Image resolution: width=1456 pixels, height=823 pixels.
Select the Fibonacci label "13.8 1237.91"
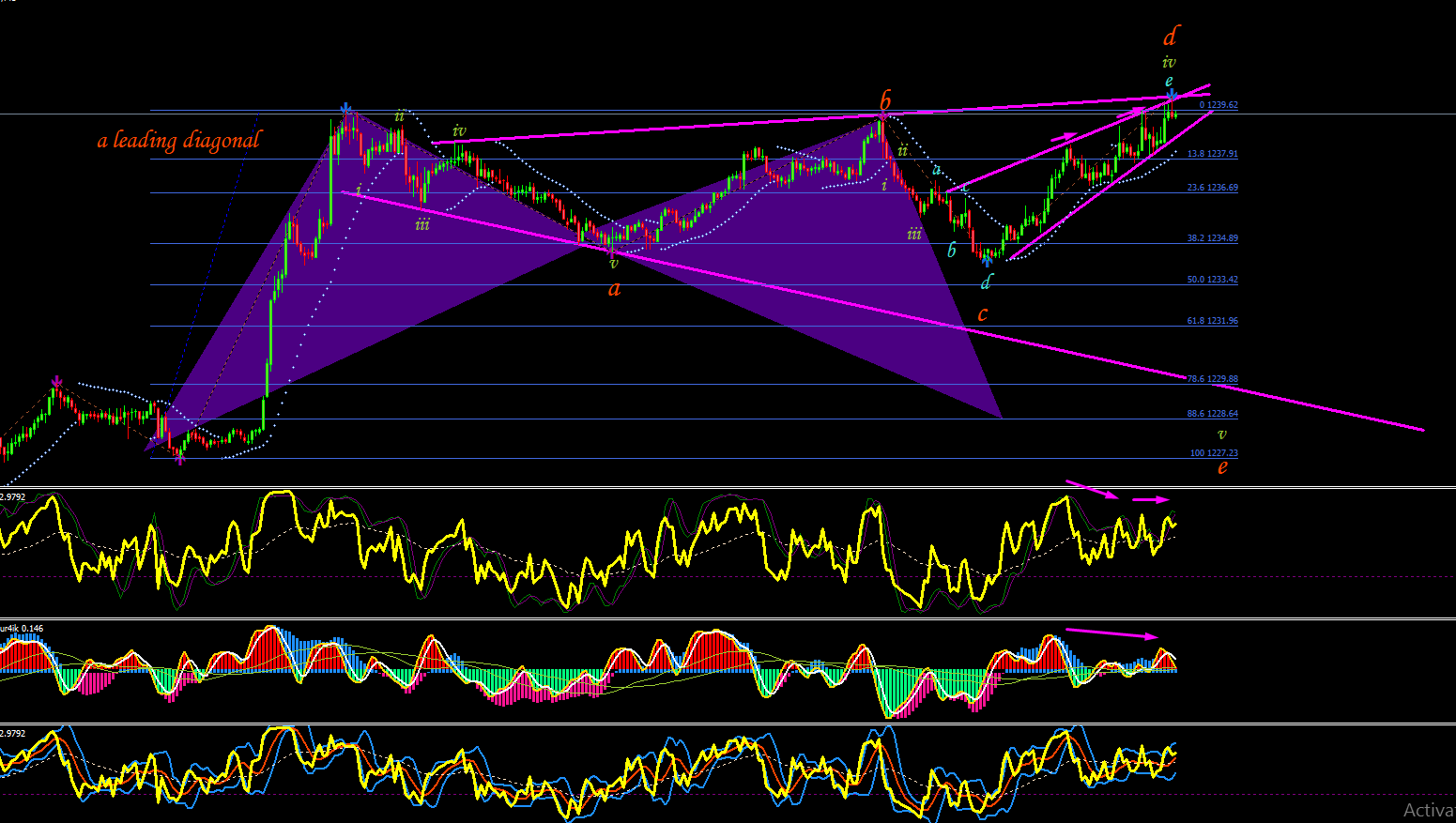(x=1213, y=154)
